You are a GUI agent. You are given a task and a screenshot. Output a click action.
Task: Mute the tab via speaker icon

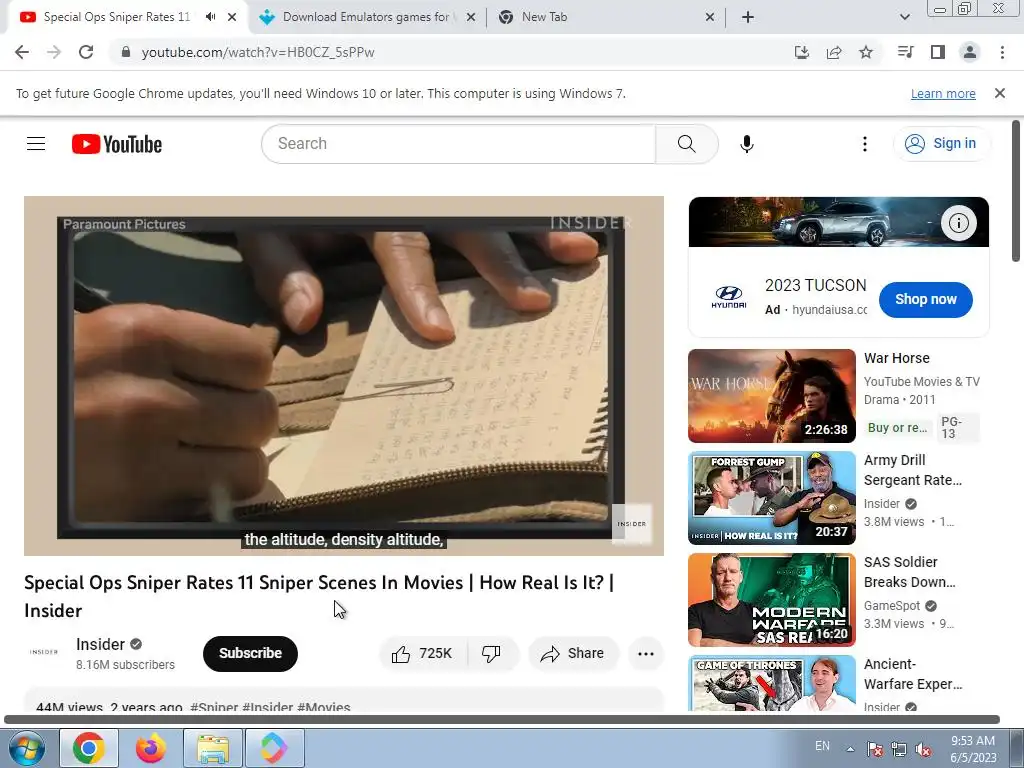[x=210, y=17]
